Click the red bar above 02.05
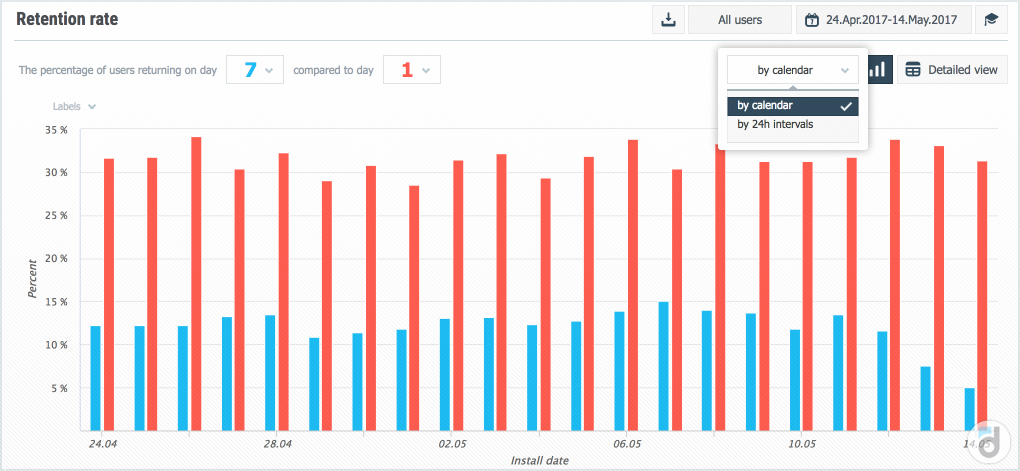The height and width of the screenshot is (471, 1020). tap(458, 294)
